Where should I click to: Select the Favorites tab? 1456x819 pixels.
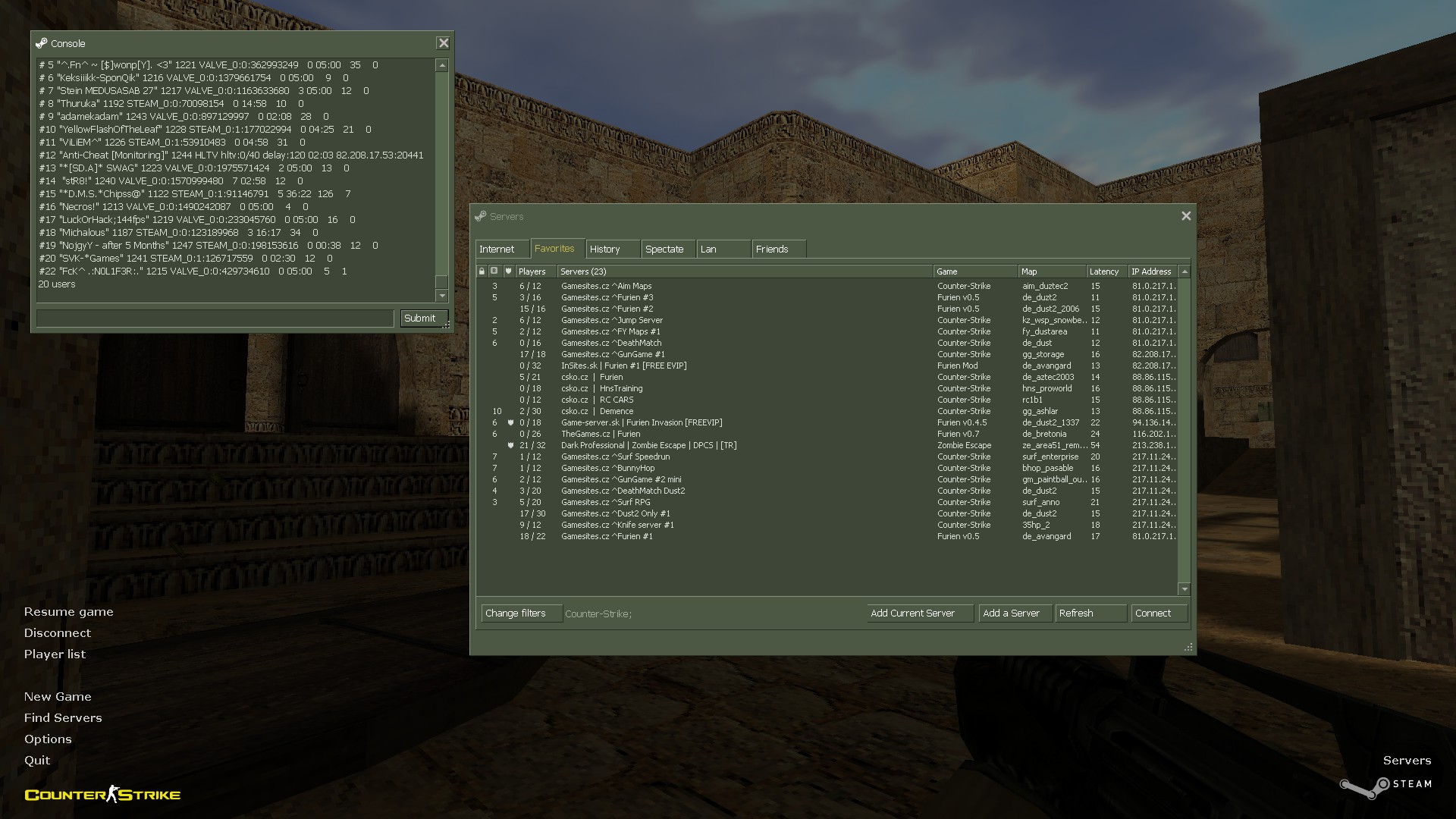[557, 248]
